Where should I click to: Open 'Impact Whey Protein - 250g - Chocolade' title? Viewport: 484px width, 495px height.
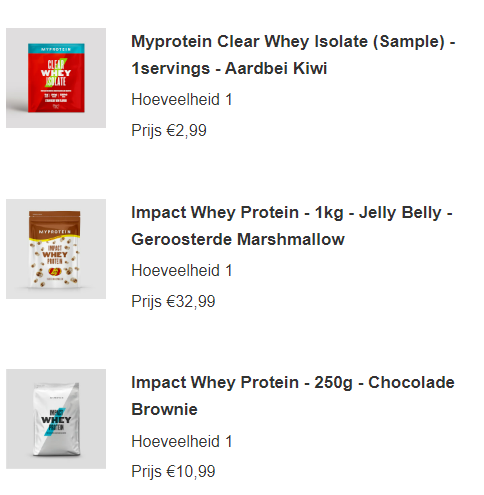pyautogui.click(x=293, y=382)
